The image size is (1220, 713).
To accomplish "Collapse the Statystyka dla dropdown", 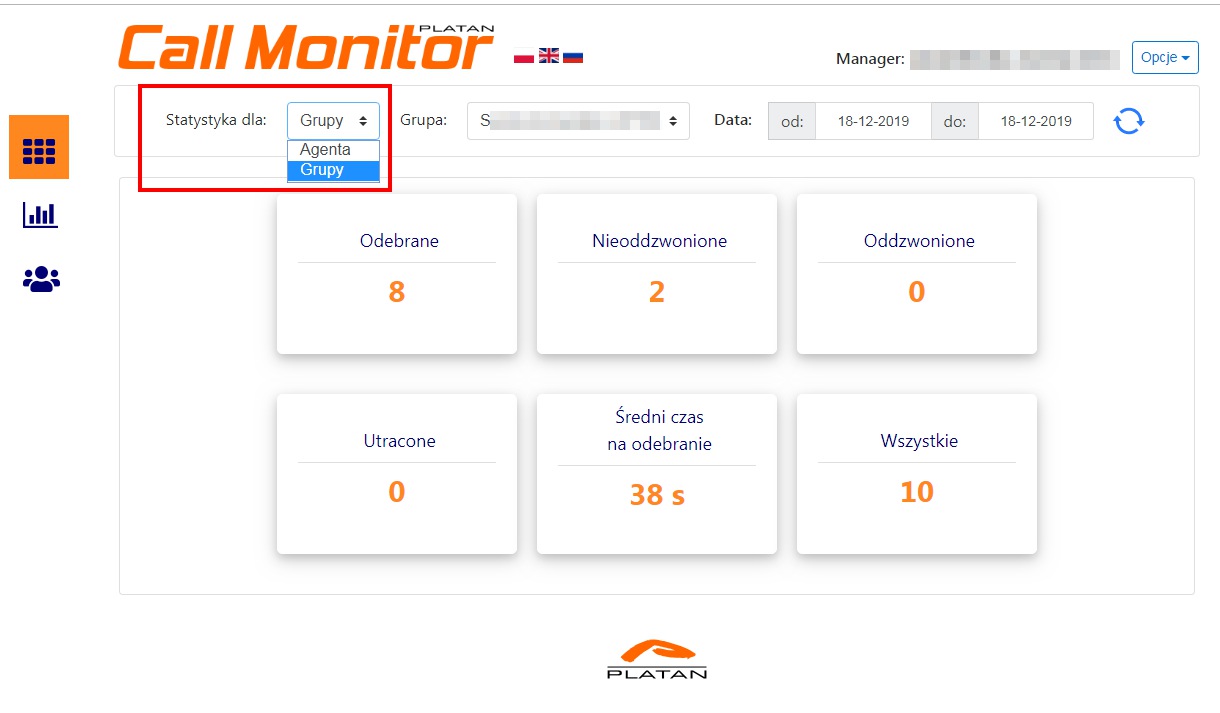I will (x=333, y=121).
